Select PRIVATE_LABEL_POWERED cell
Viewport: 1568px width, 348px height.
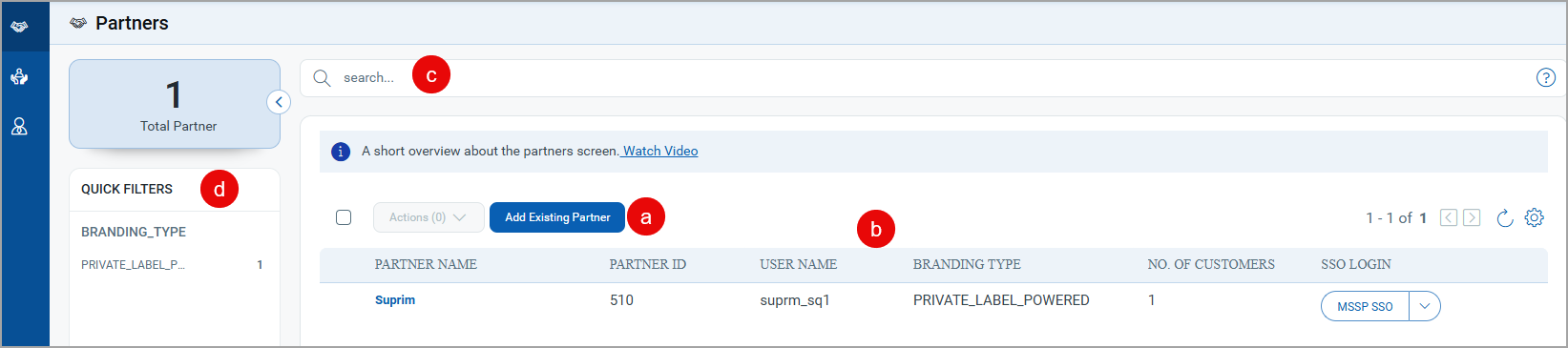pyautogui.click(x=1001, y=300)
